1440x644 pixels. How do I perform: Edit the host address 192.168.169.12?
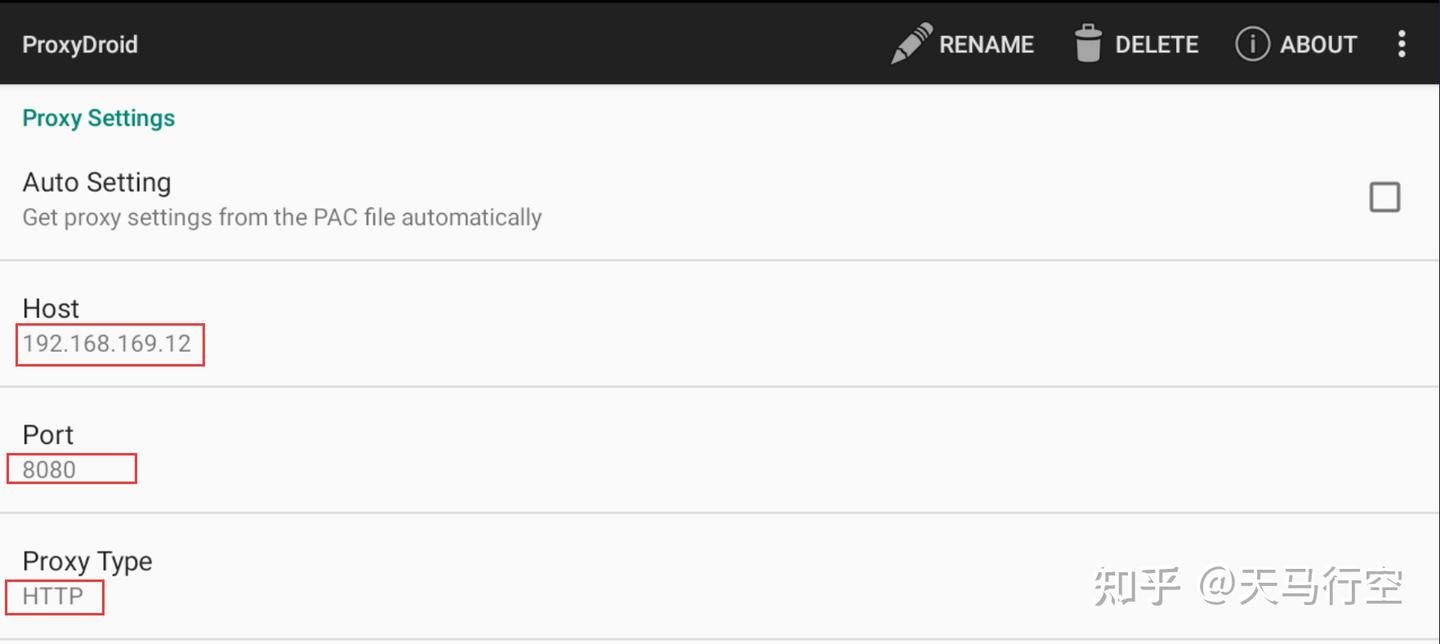107,344
